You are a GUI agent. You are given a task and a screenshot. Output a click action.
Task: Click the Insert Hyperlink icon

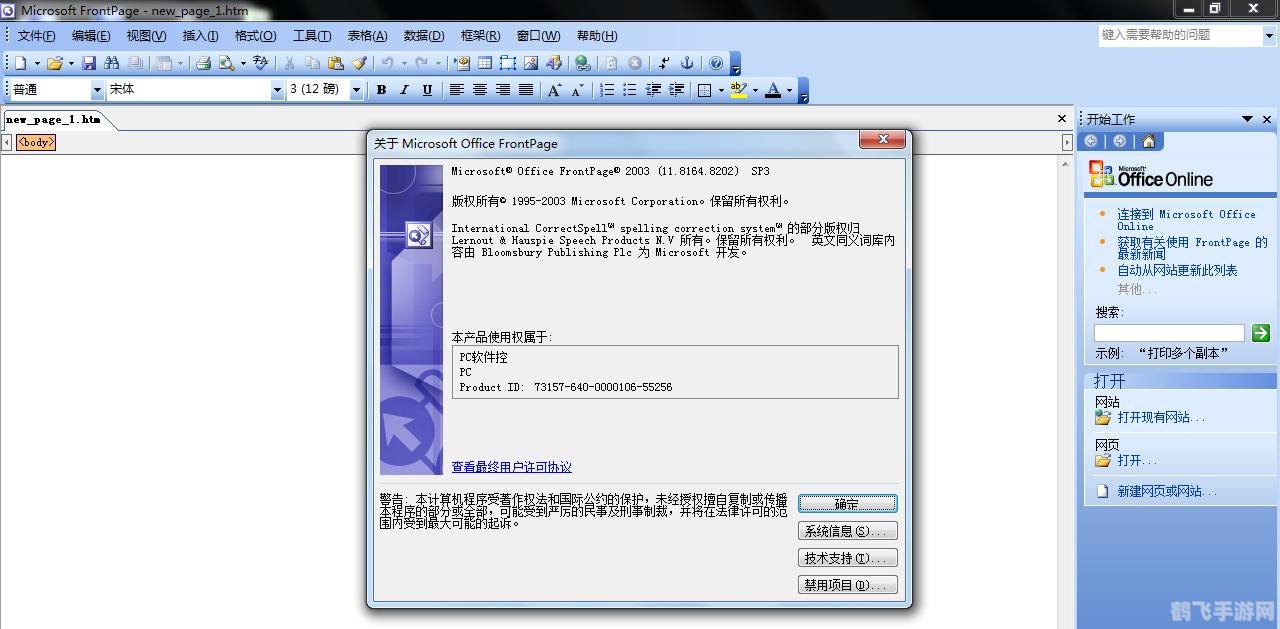click(x=582, y=62)
